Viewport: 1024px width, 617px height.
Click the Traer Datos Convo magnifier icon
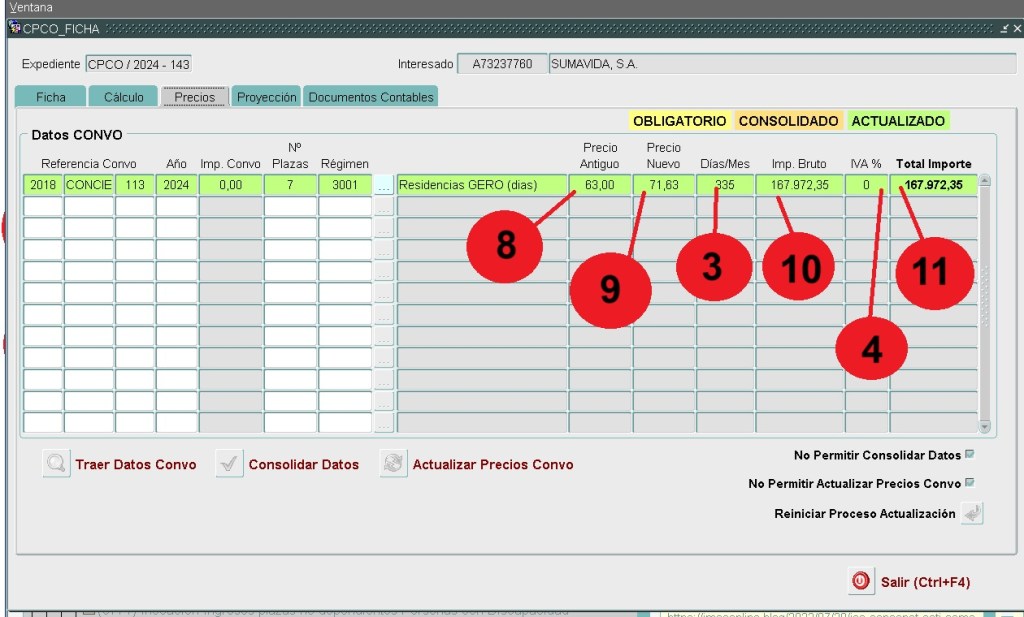point(57,464)
